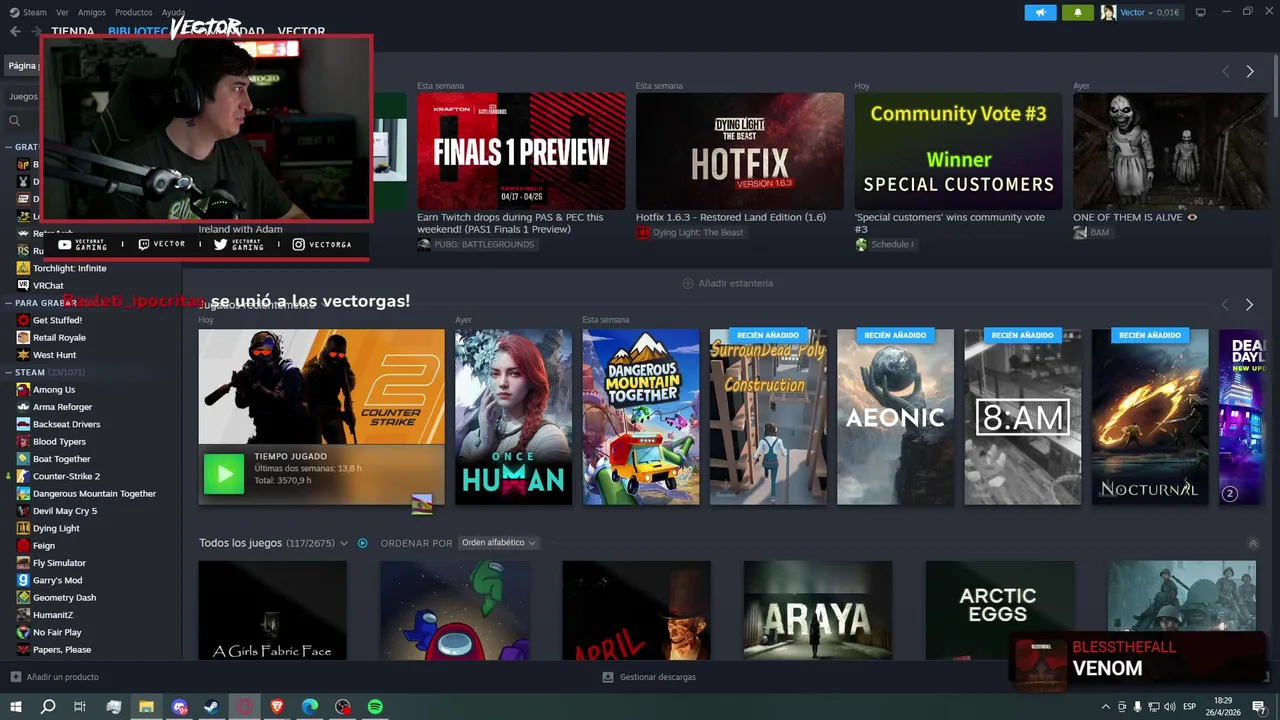Click Añadir estantería
Viewport: 1280px width, 720px height.
point(728,283)
